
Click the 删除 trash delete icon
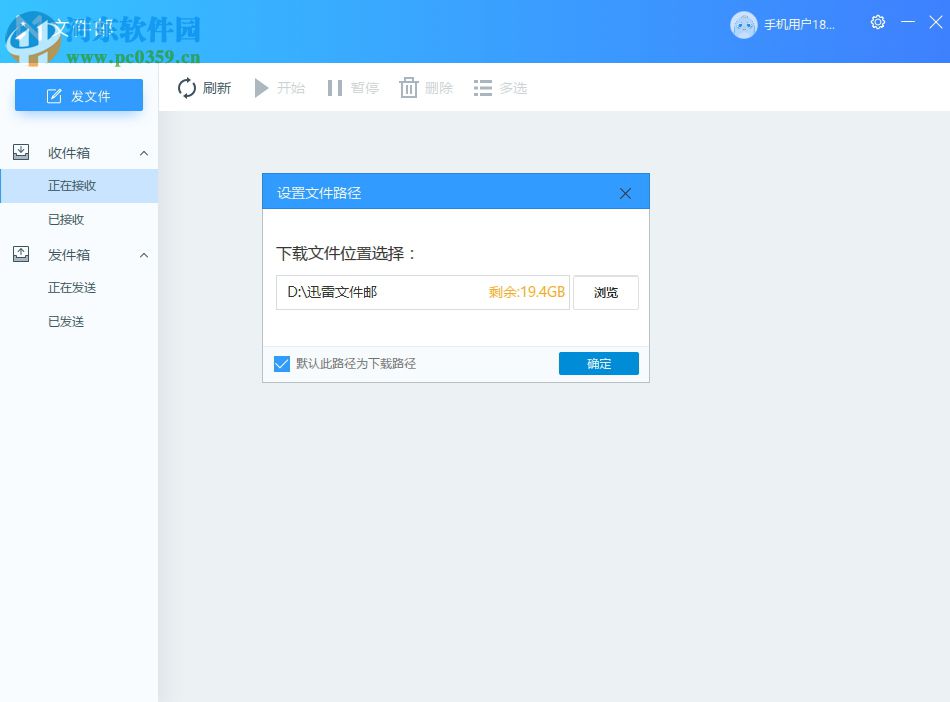coord(409,88)
